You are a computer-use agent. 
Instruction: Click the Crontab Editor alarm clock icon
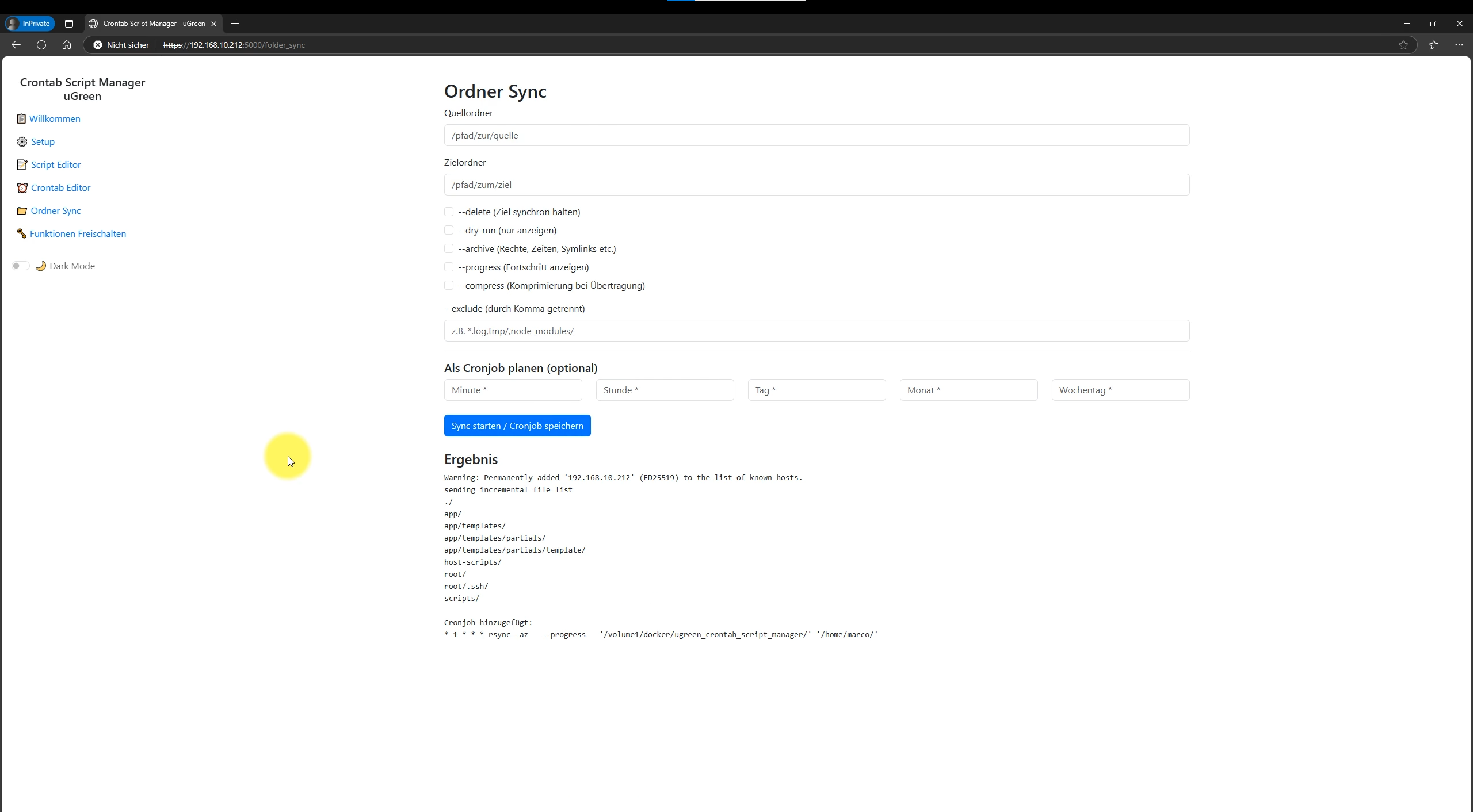click(x=22, y=187)
